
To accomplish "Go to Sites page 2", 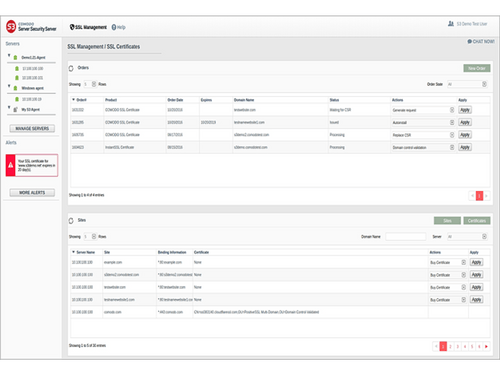I will pos(450,347).
